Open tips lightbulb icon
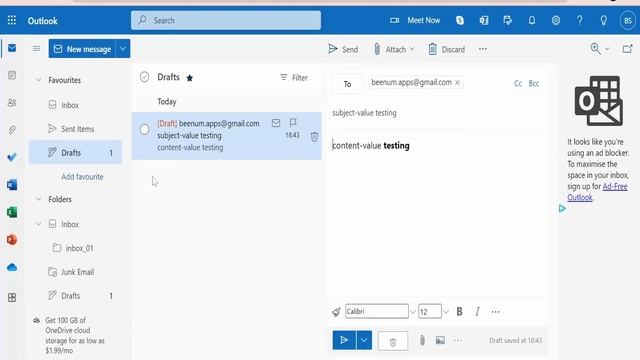The width and height of the screenshot is (640, 360). (603, 20)
